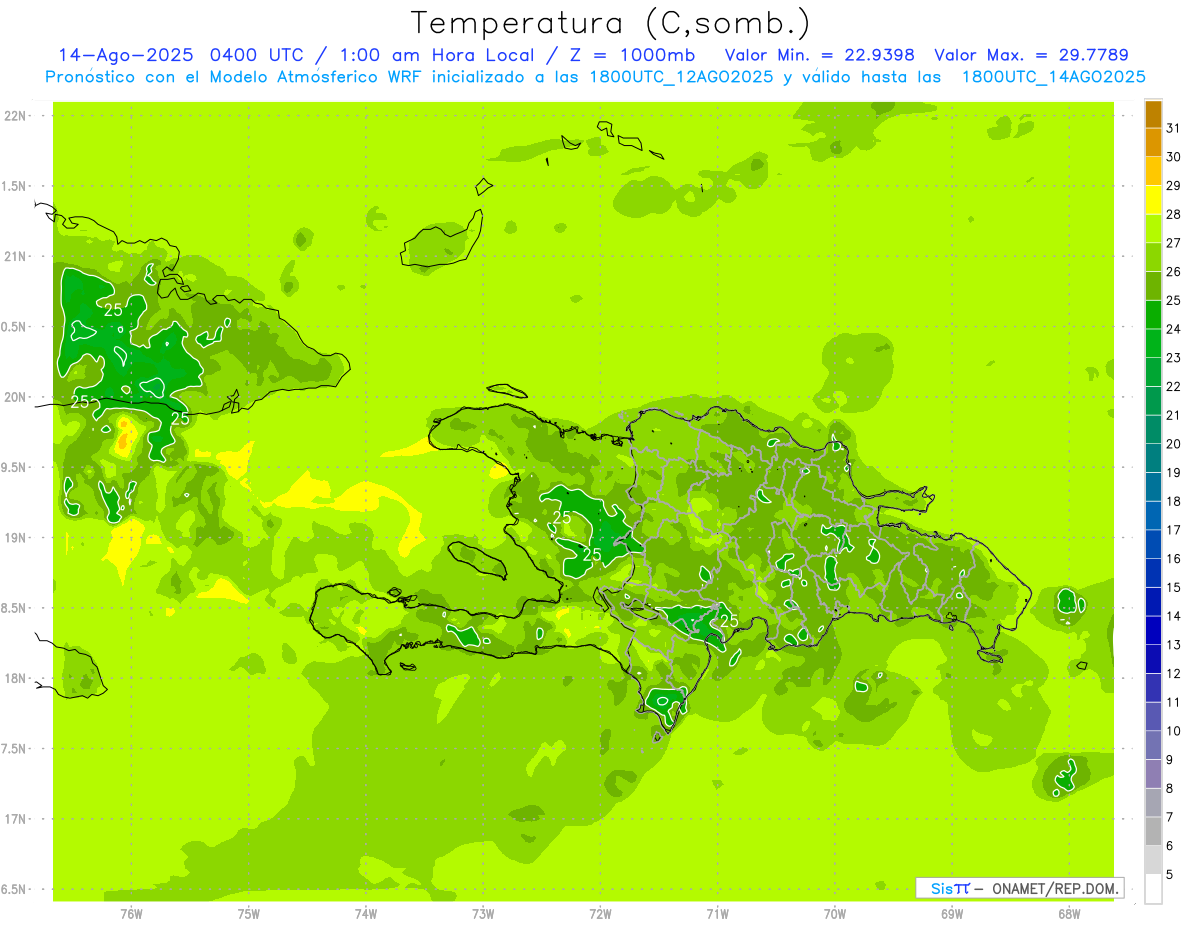1200x927 pixels.
Task: Click colorbar label '25'
Action: point(1174,300)
